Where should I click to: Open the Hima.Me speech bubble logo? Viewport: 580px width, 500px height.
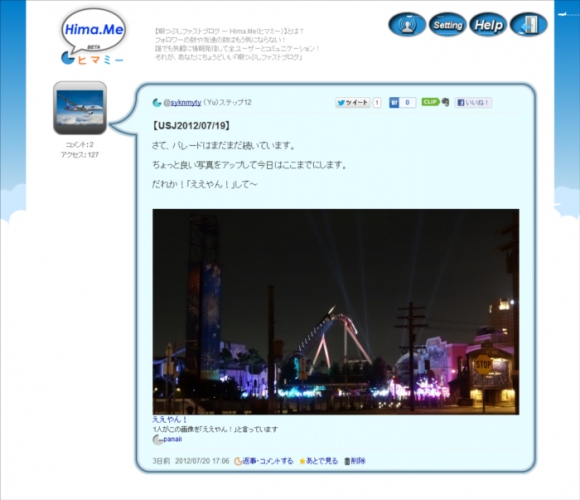[94, 31]
